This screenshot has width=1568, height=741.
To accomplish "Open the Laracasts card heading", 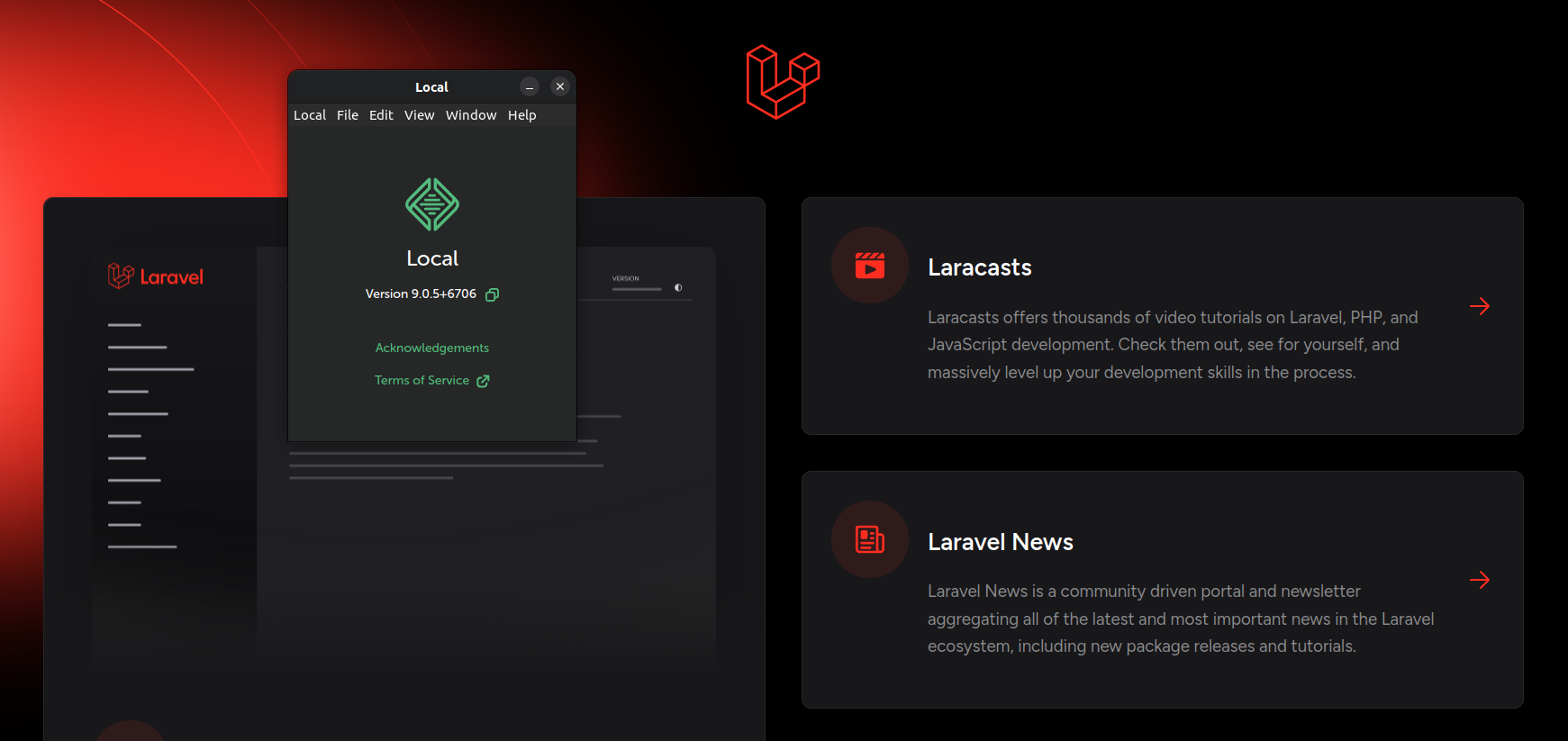I will click(980, 267).
